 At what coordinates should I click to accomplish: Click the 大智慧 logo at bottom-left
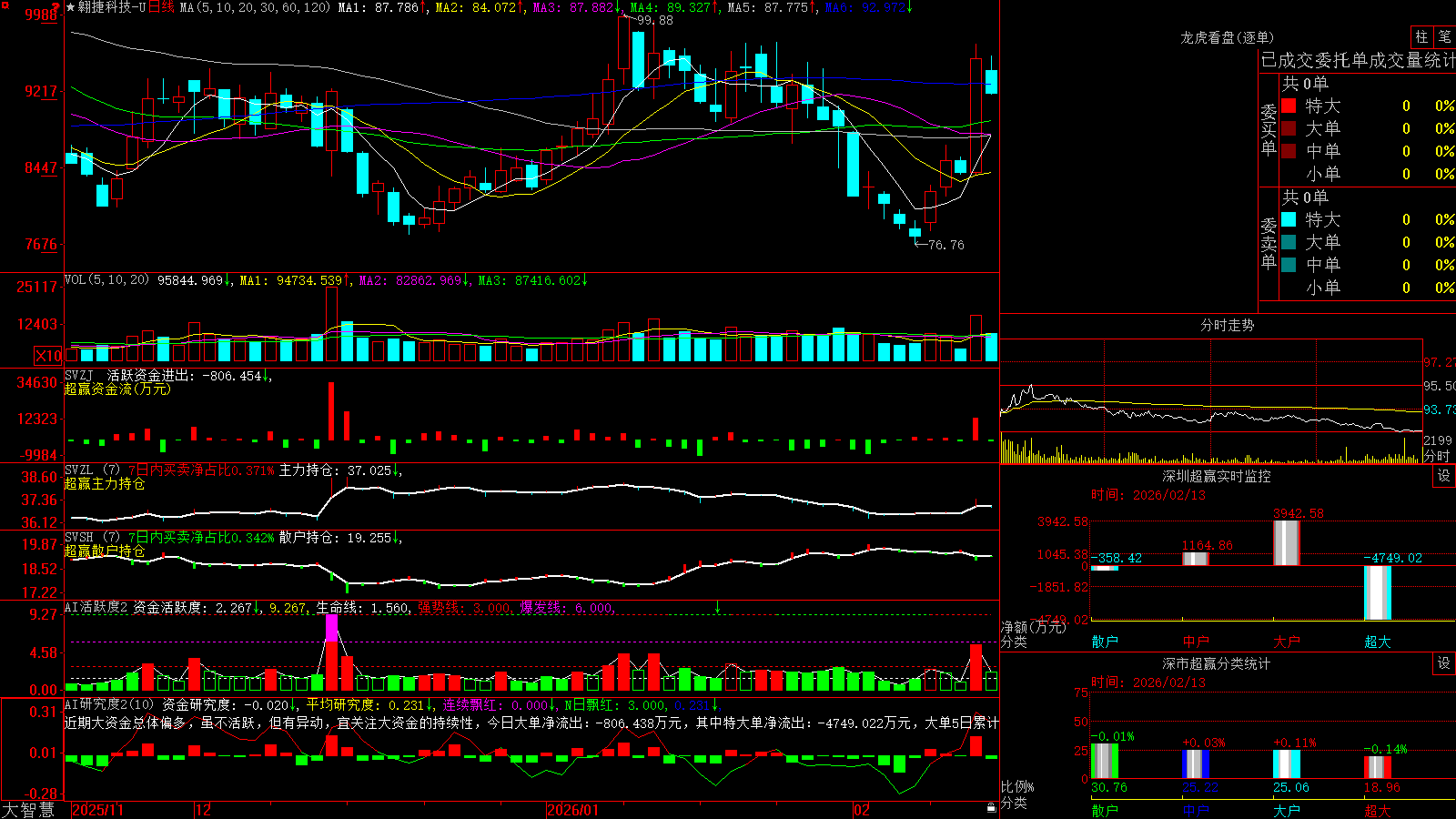[x=28, y=810]
